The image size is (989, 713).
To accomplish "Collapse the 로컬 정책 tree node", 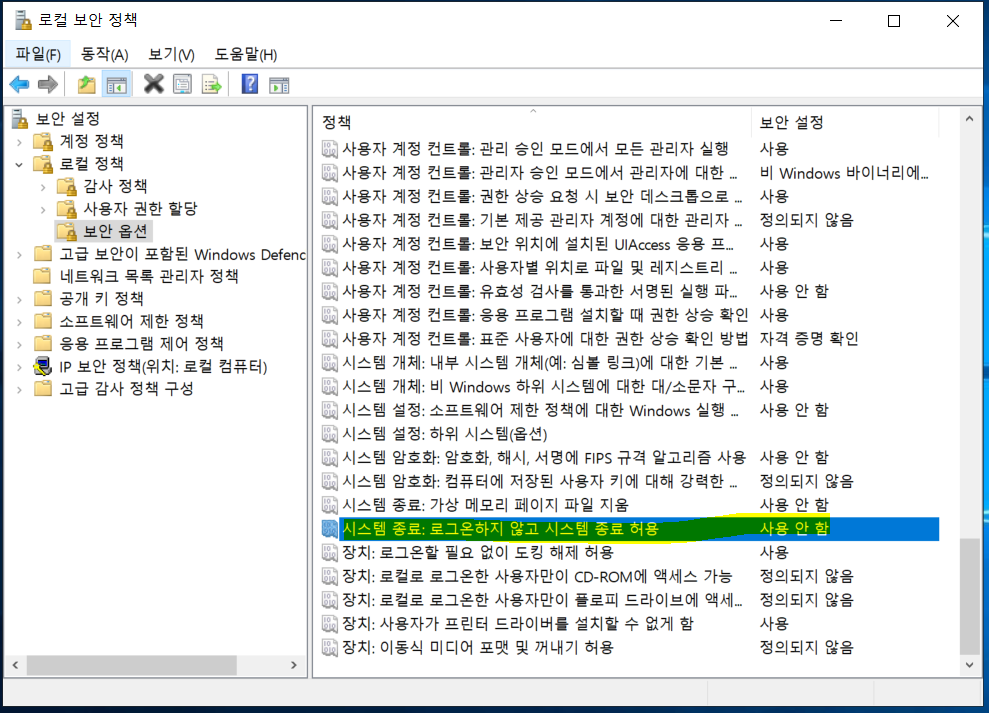I will [x=20, y=165].
